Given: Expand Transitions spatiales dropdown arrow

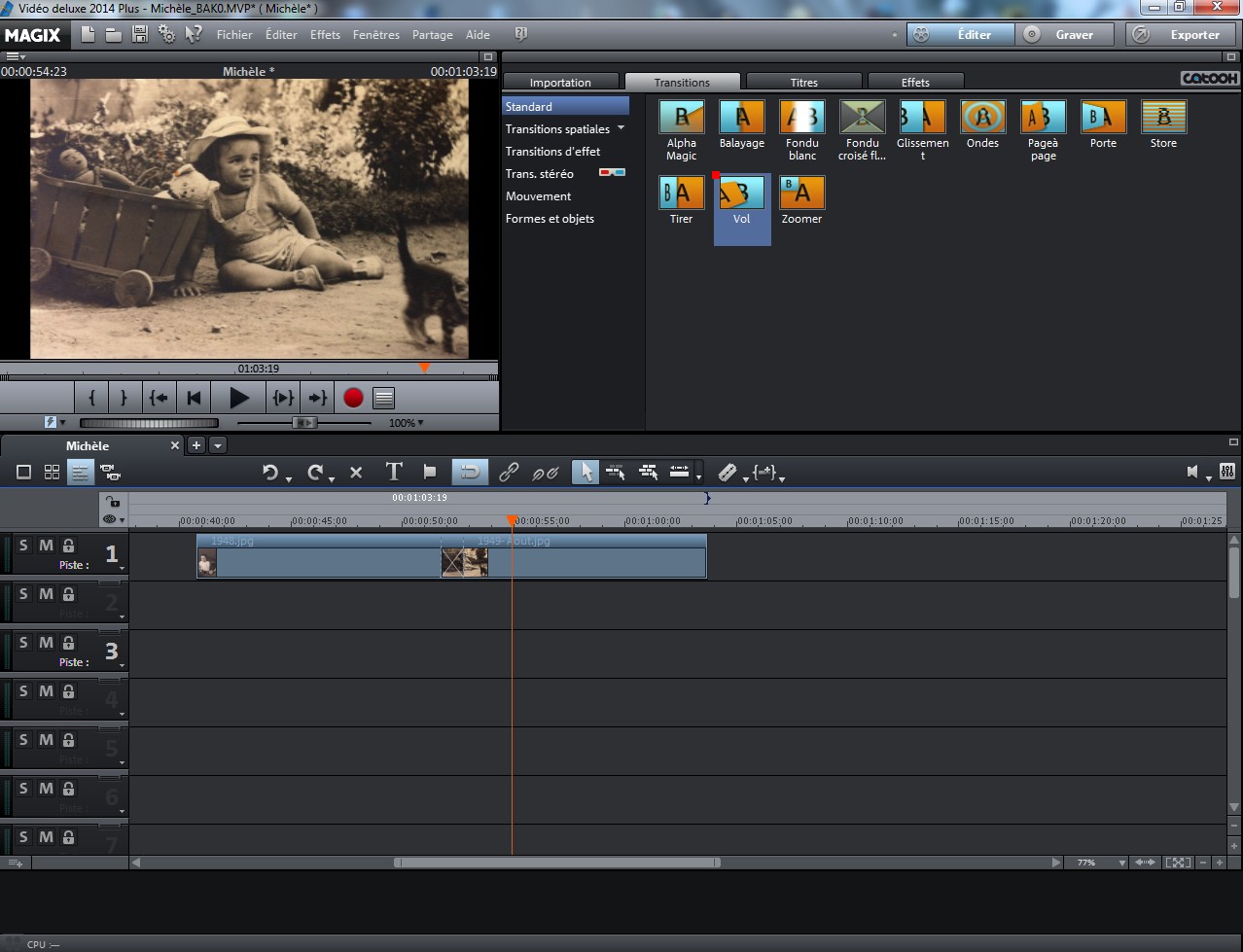Looking at the screenshot, I should pos(621,128).
